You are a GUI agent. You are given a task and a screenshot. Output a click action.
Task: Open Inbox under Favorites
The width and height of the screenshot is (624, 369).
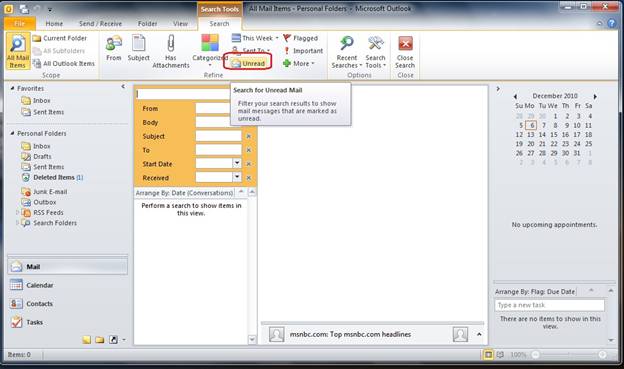tap(36, 101)
